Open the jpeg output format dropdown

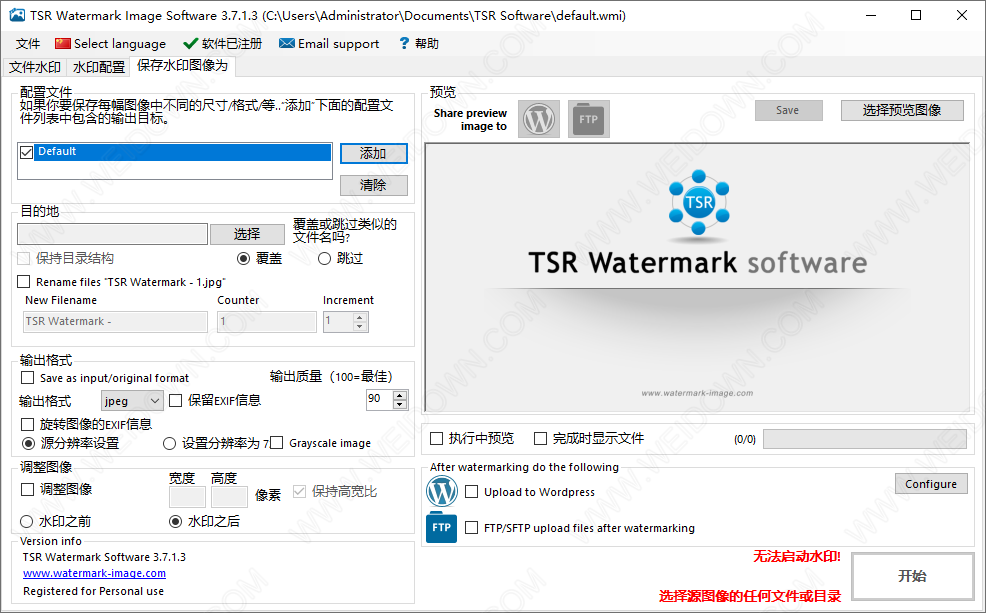click(132, 400)
